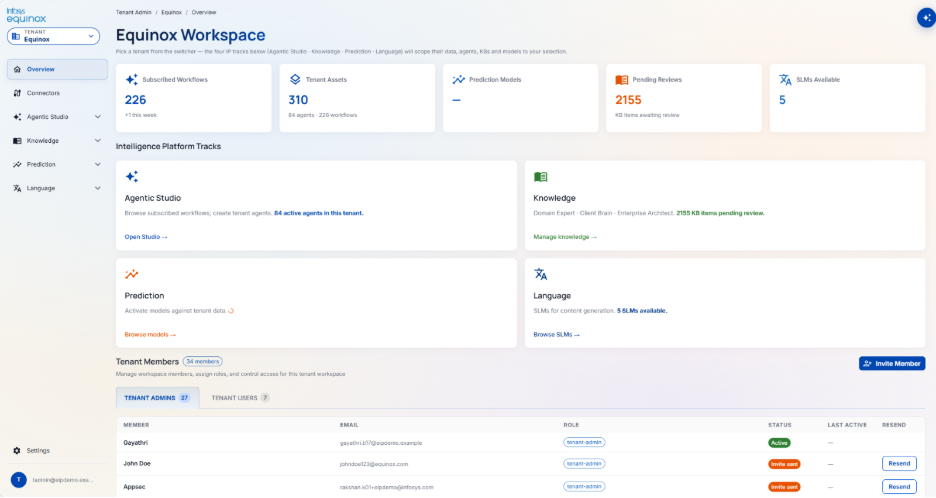Click the Browse SLMs link
This screenshot has height=498, width=936.
[556, 334]
